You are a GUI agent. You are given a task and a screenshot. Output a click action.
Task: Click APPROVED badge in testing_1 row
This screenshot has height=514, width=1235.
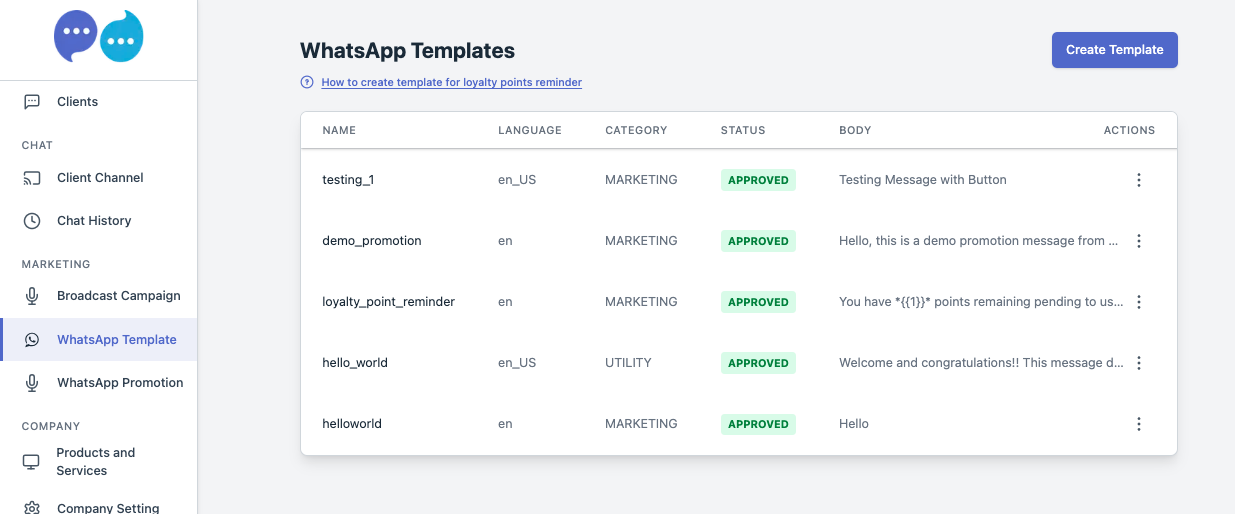tap(758, 180)
